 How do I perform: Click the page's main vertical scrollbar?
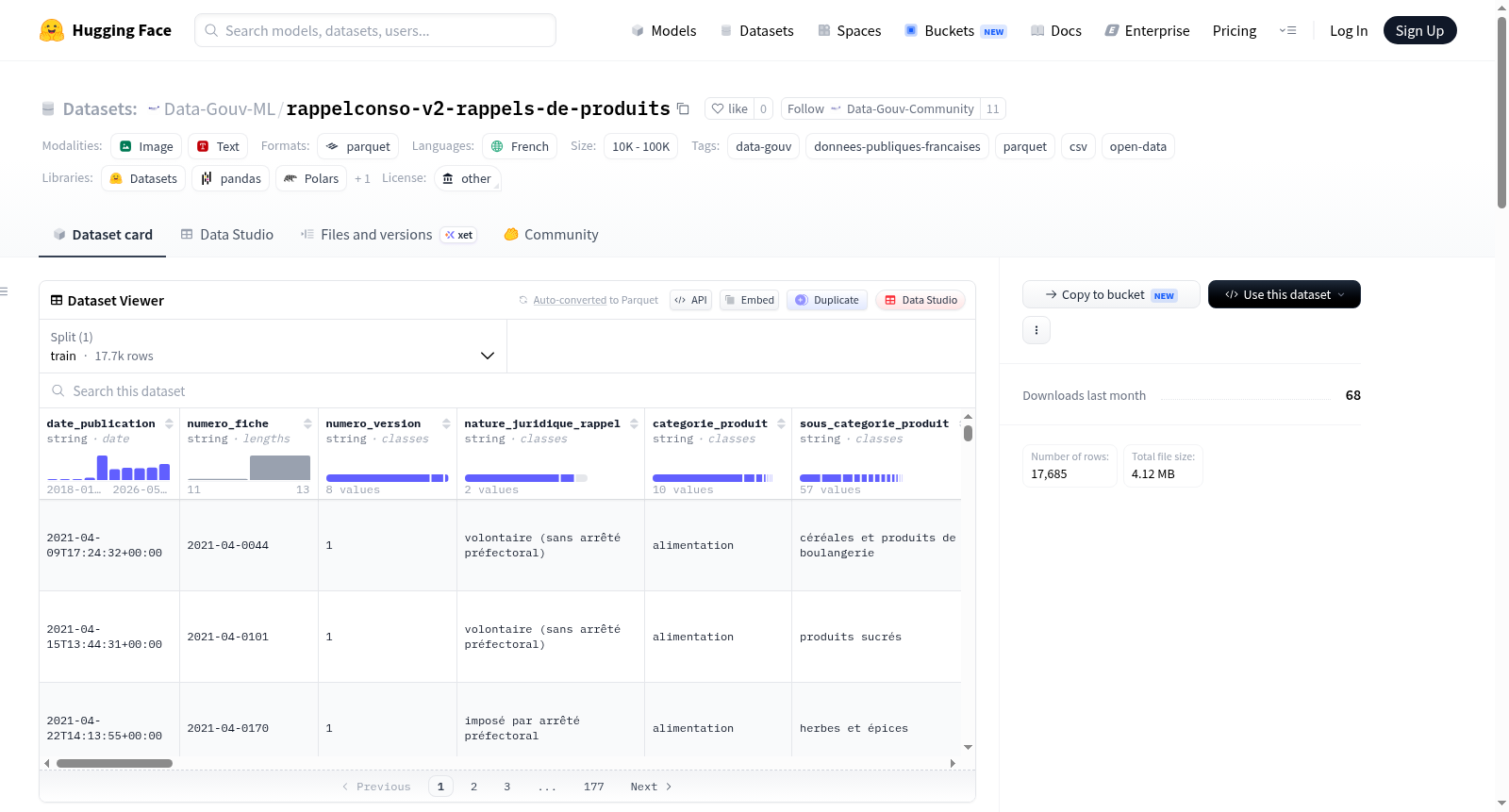(x=1501, y=113)
